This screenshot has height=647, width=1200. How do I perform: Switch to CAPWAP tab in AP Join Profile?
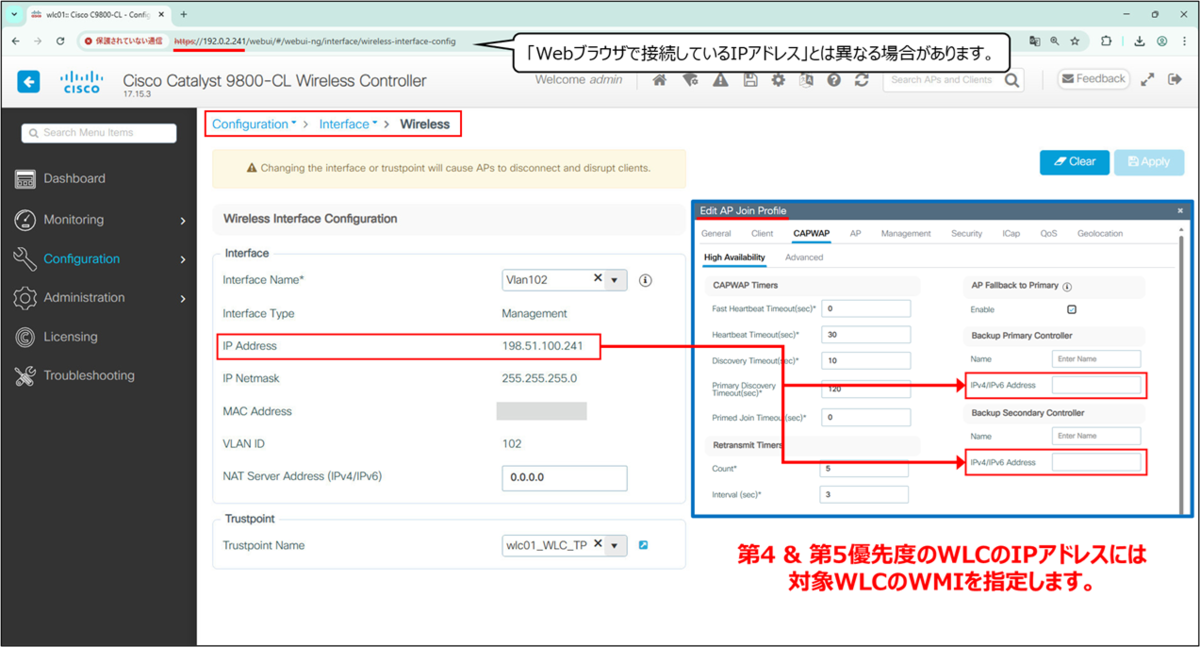point(811,234)
